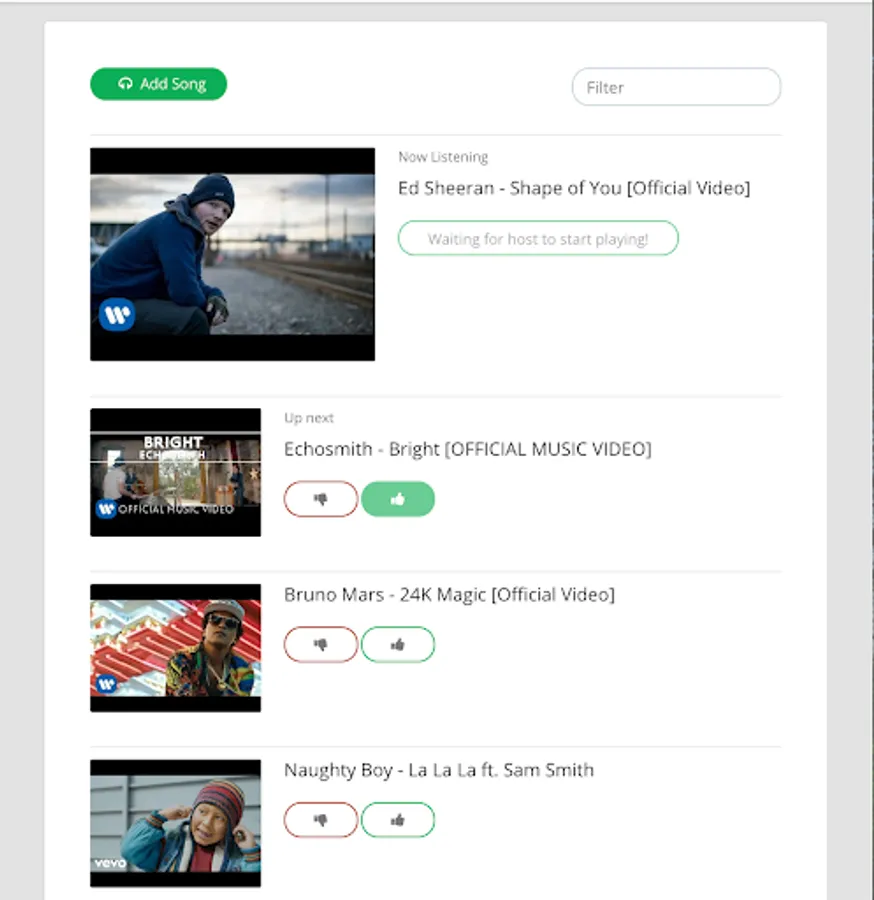This screenshot has width=874, height=900.
Task: Click the Ed Sheeran - Shape of You title
Action: click(x=574, y=188)
